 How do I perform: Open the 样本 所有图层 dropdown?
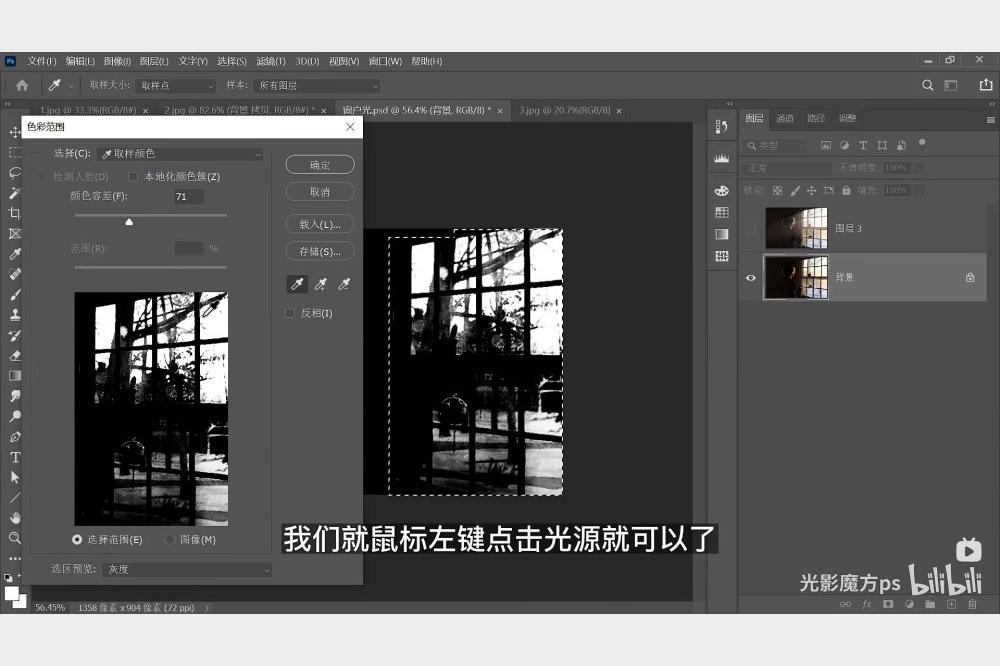318,85
